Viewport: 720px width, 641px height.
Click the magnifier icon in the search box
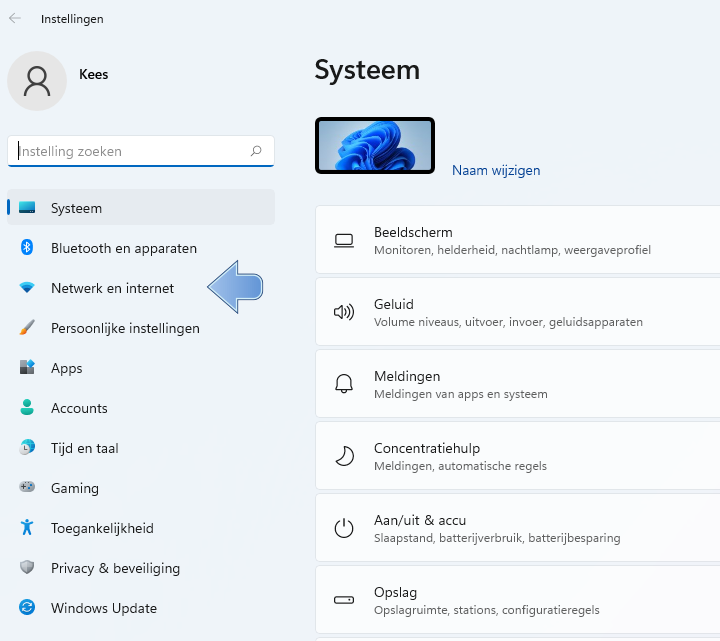256,151
